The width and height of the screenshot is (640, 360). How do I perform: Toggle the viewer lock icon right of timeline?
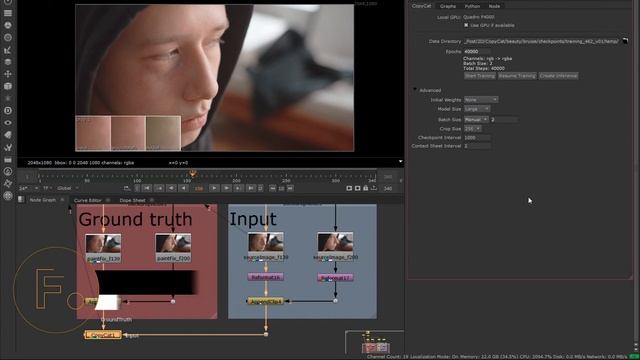366,188
